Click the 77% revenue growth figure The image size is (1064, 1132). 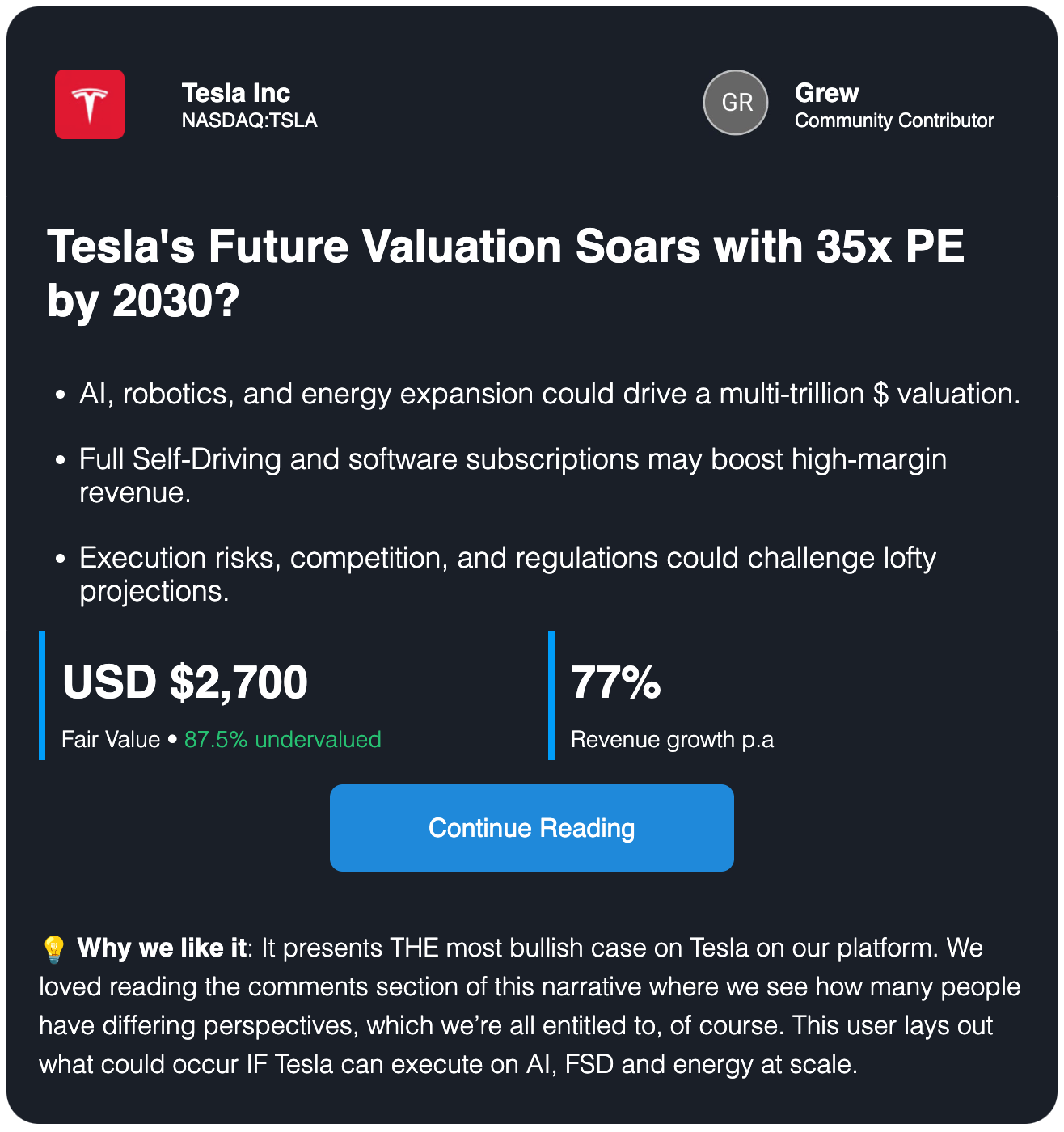(x=616, y=682)
